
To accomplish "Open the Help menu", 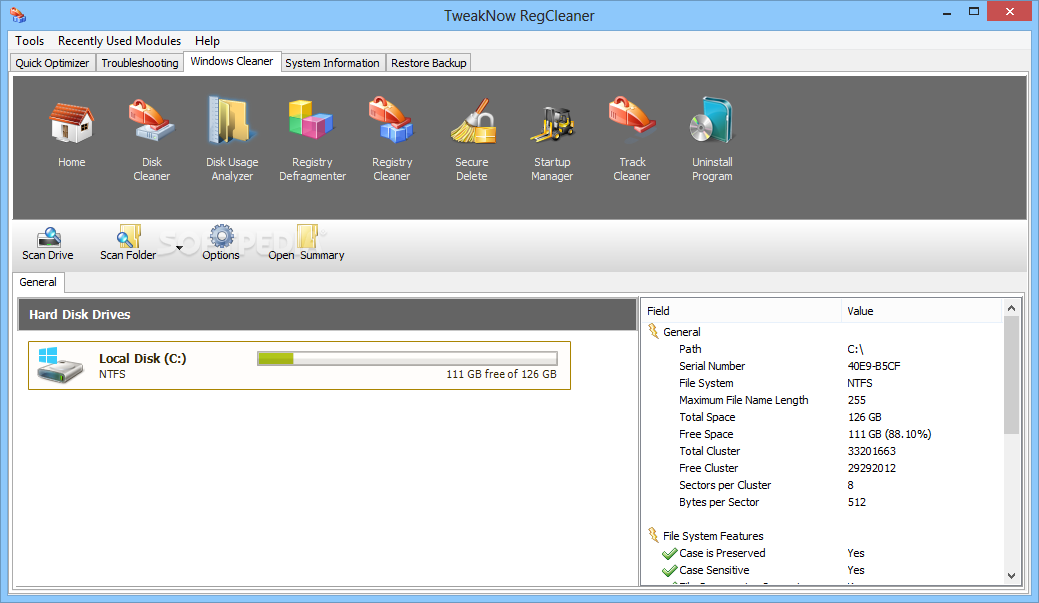I will click(x=207, y=41).
